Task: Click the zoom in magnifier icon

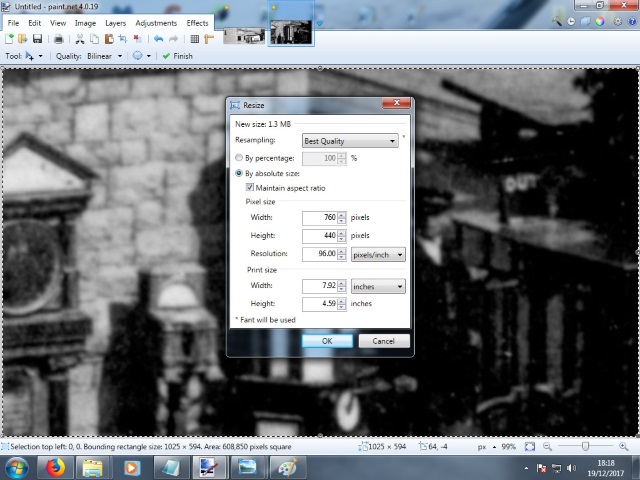Action: [623, 447]
